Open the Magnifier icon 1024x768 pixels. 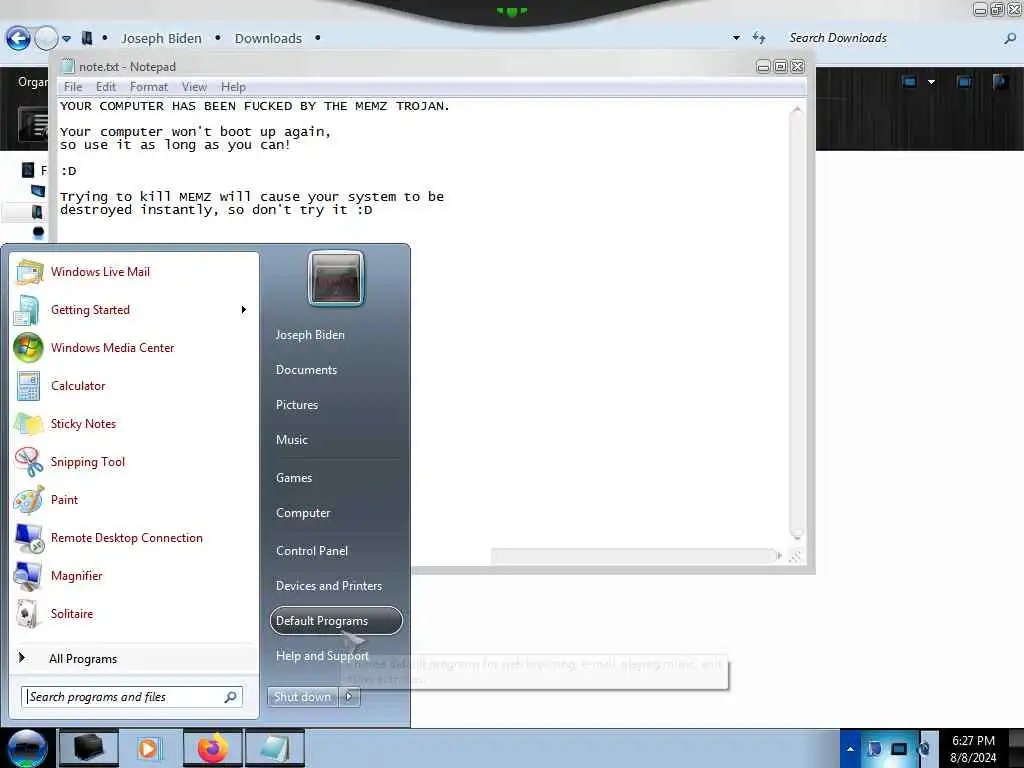pos(28,575)
